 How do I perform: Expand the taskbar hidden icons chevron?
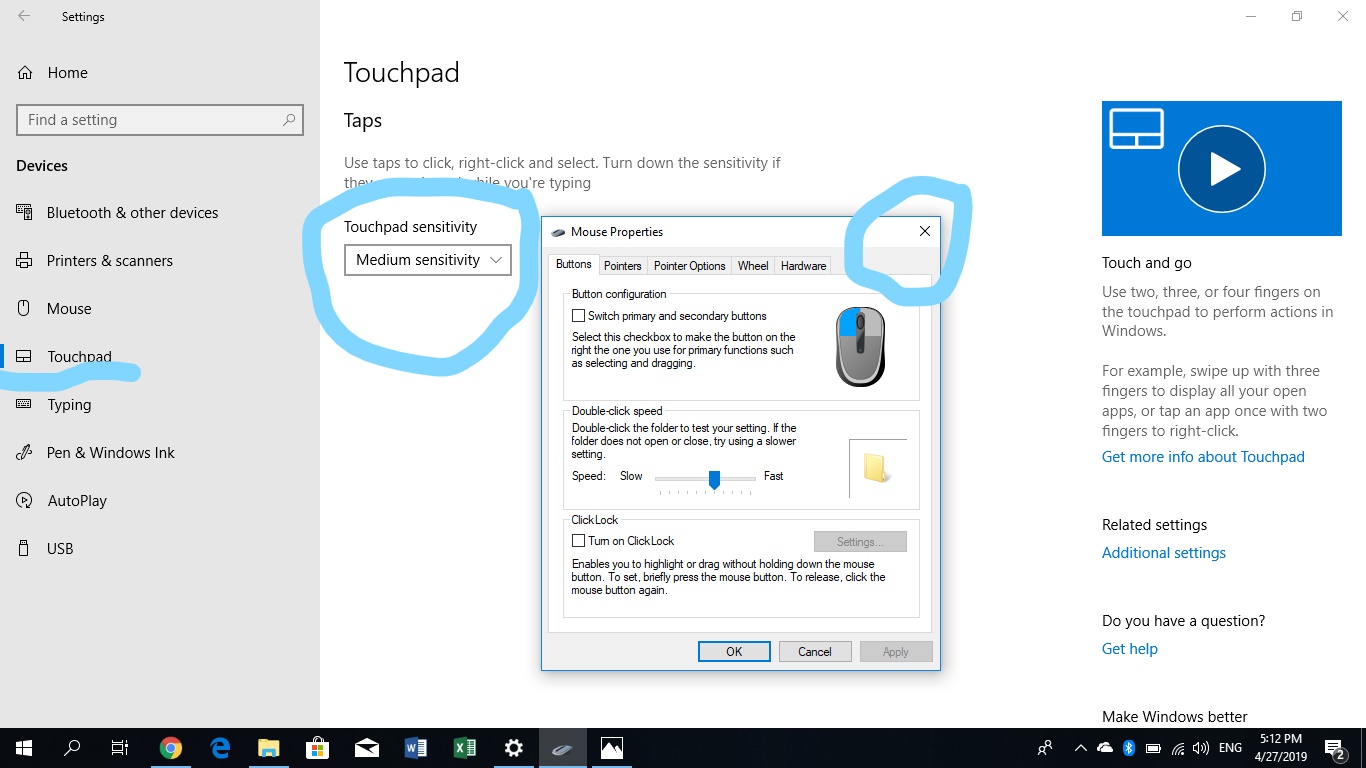pyautogui.click(x=1081, y=747)
